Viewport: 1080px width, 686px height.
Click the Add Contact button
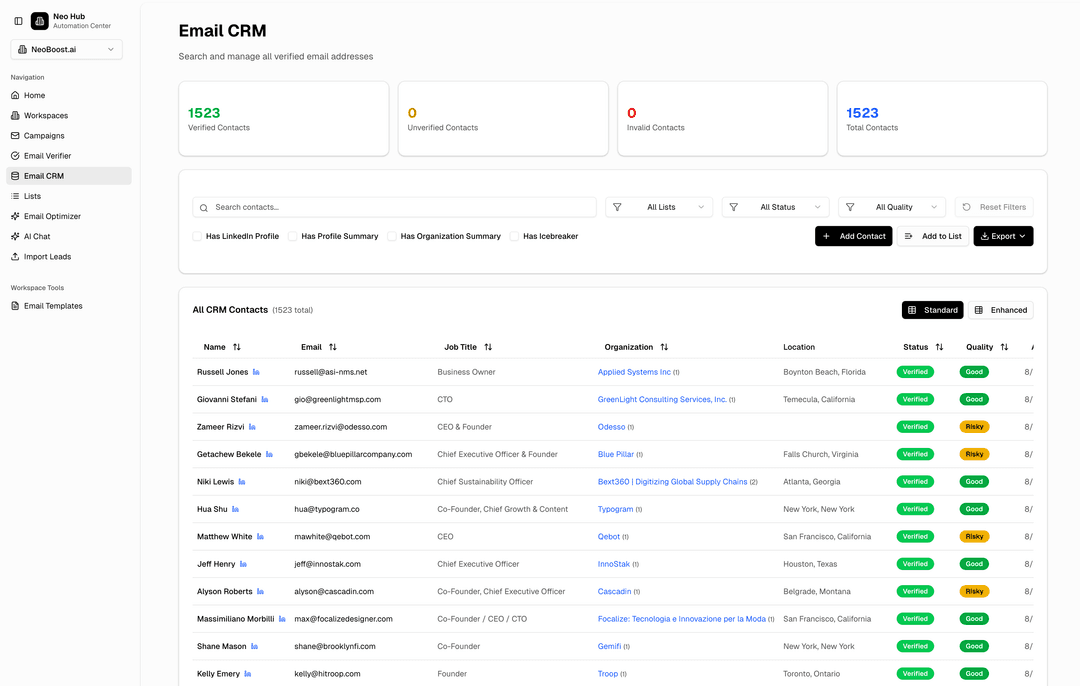(853, 236)
